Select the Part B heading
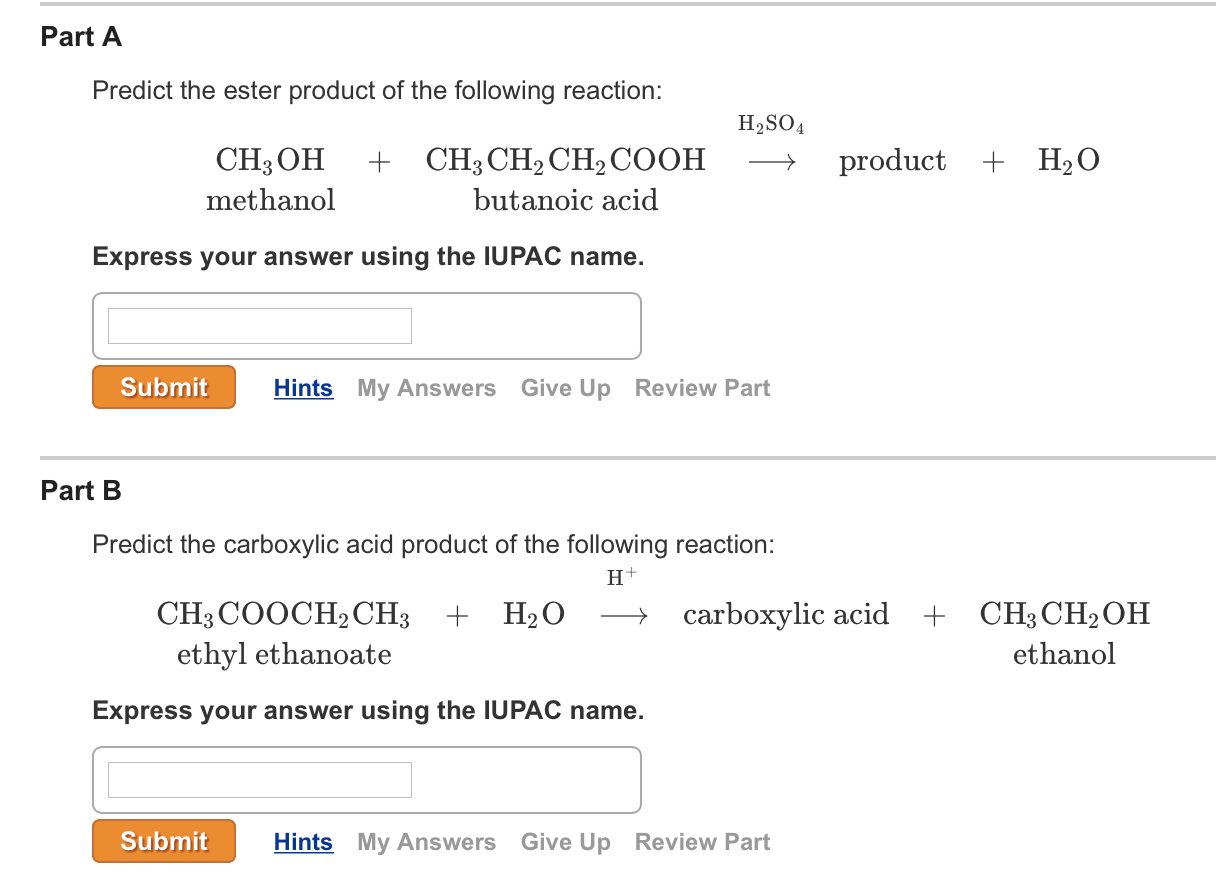The image size is (1220, 882). 80,490
